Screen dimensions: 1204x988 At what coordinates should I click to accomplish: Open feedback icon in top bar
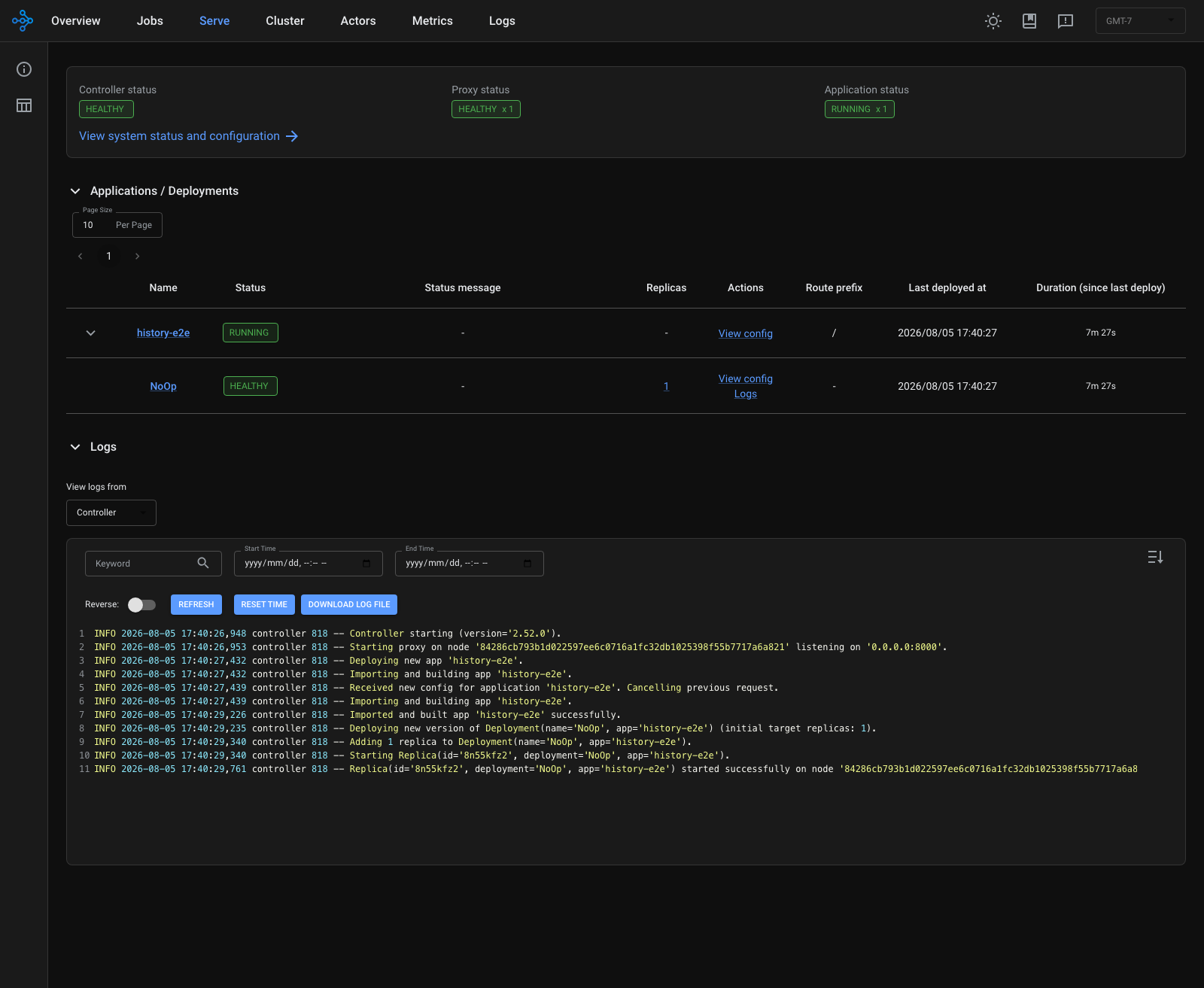tap(1066, 21)
